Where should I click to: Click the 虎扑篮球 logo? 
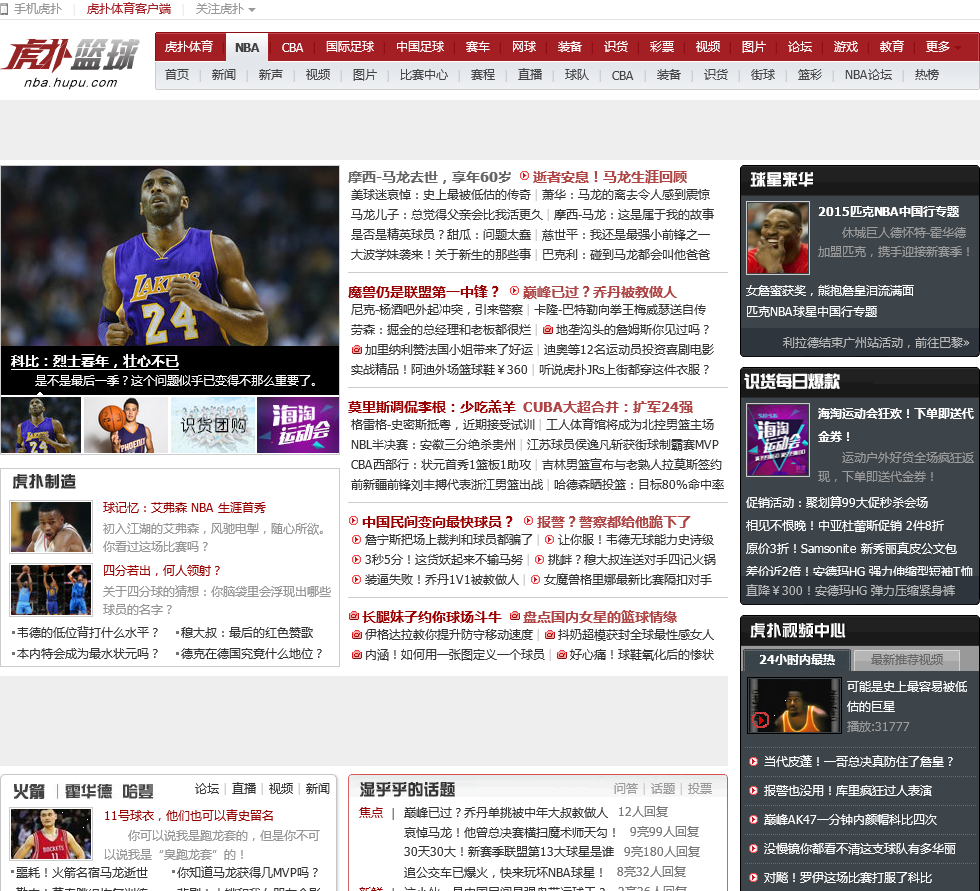tap(71, 63)
